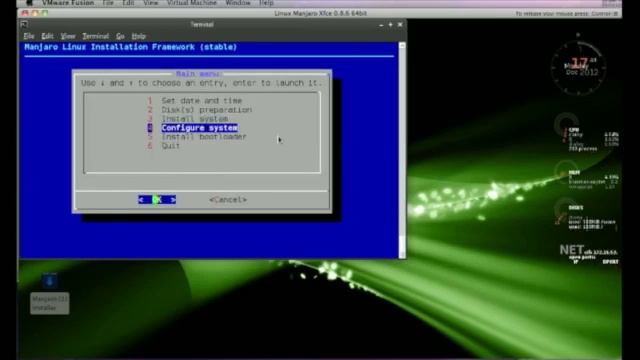The width and height of the screenshot is (640, 360).
Task: Open the VMware View menu
Action: tap(150, 3)
